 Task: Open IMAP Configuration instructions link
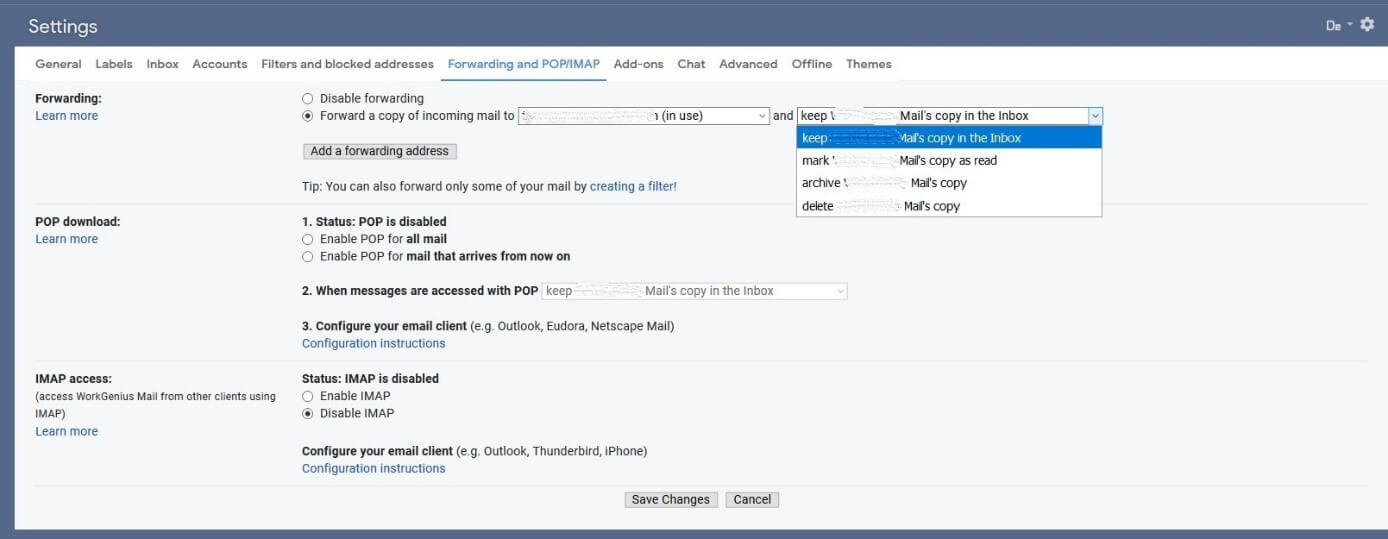coord(373,469)
